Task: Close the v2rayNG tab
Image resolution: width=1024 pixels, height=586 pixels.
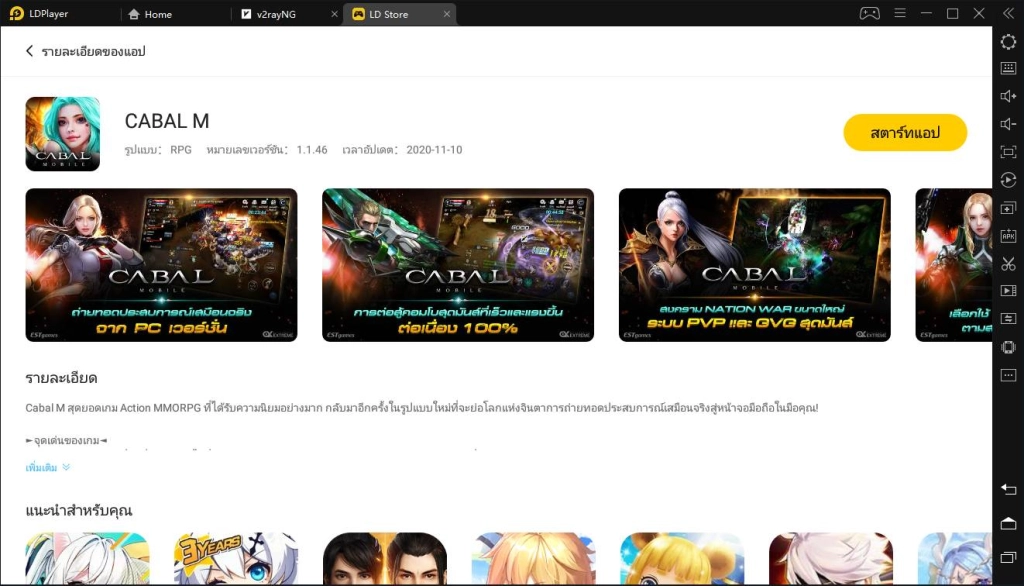Action: [334, 14]
